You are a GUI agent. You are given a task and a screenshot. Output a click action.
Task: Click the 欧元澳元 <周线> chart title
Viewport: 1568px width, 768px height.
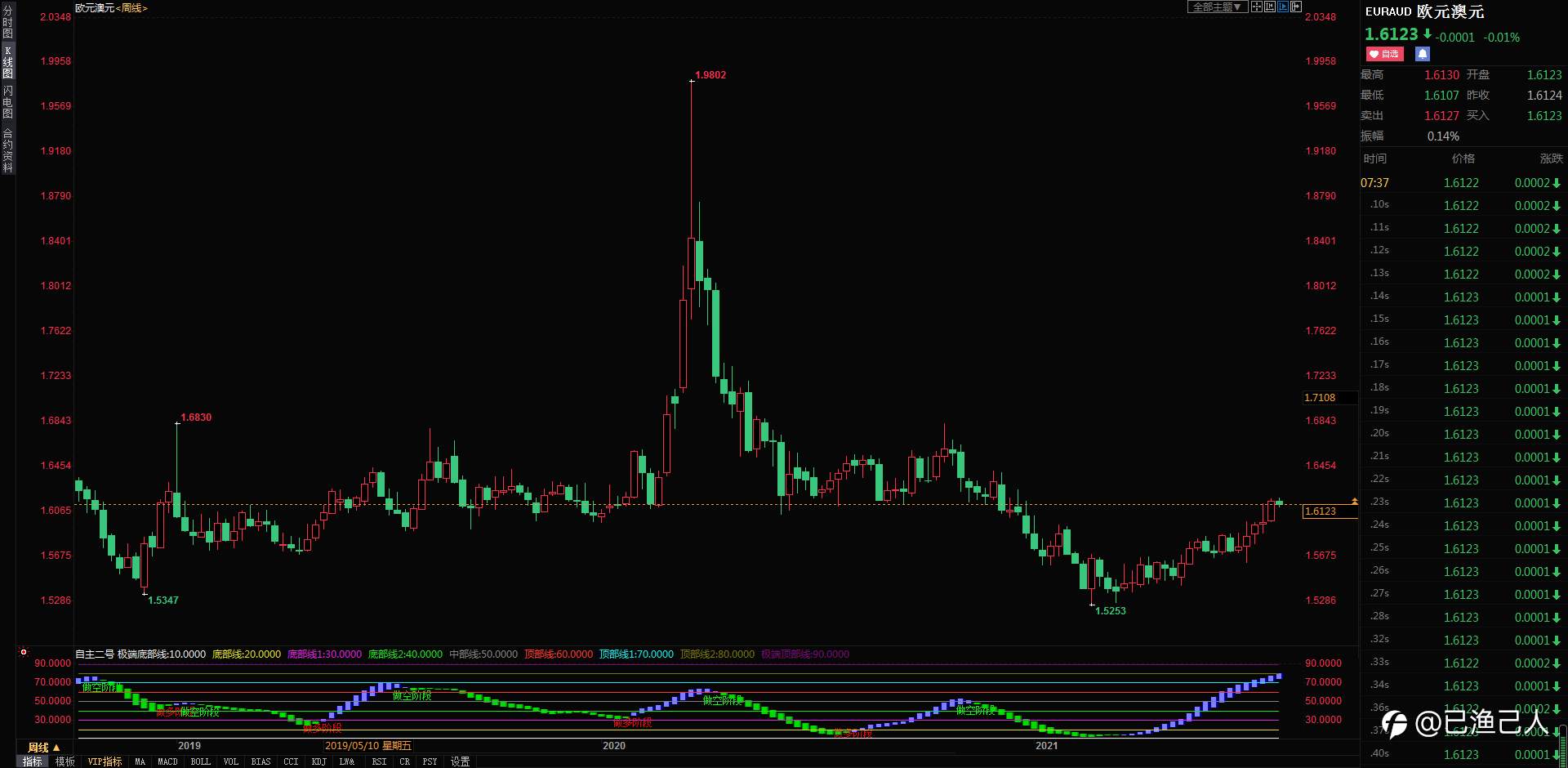coord(111,8)
